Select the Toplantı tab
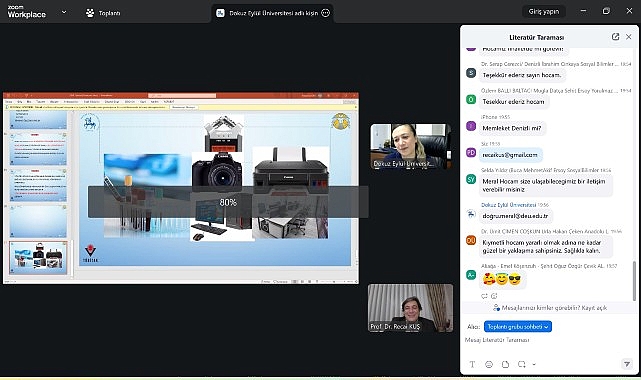 (103, 13)
